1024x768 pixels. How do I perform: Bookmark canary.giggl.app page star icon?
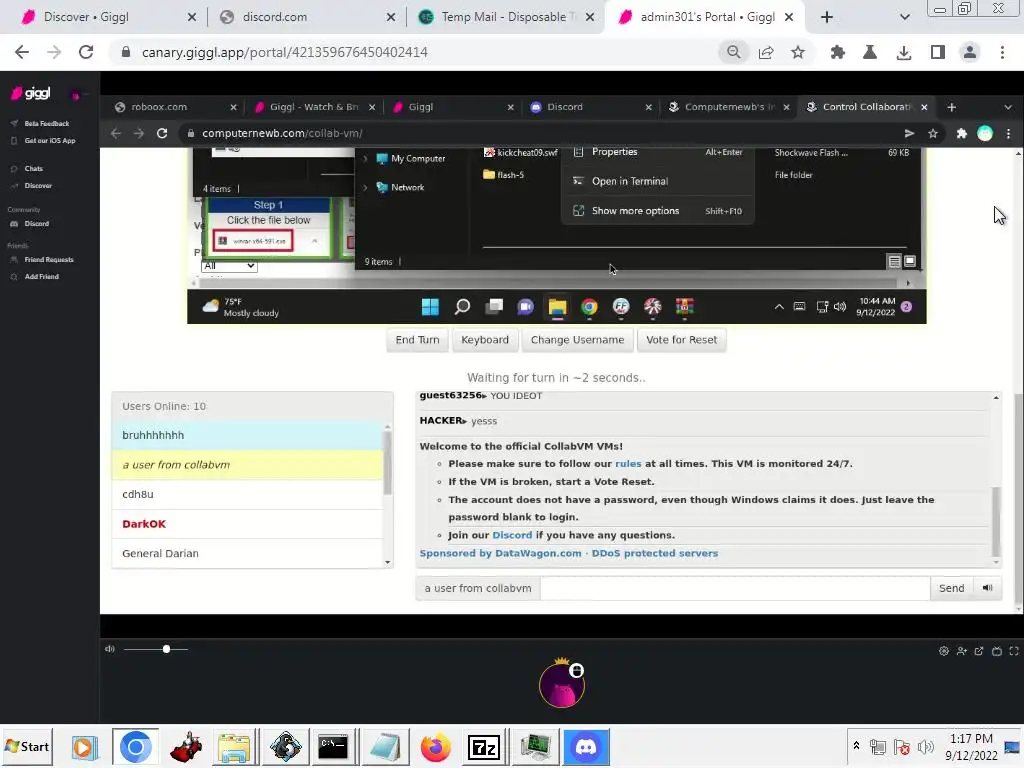(797, 52)
